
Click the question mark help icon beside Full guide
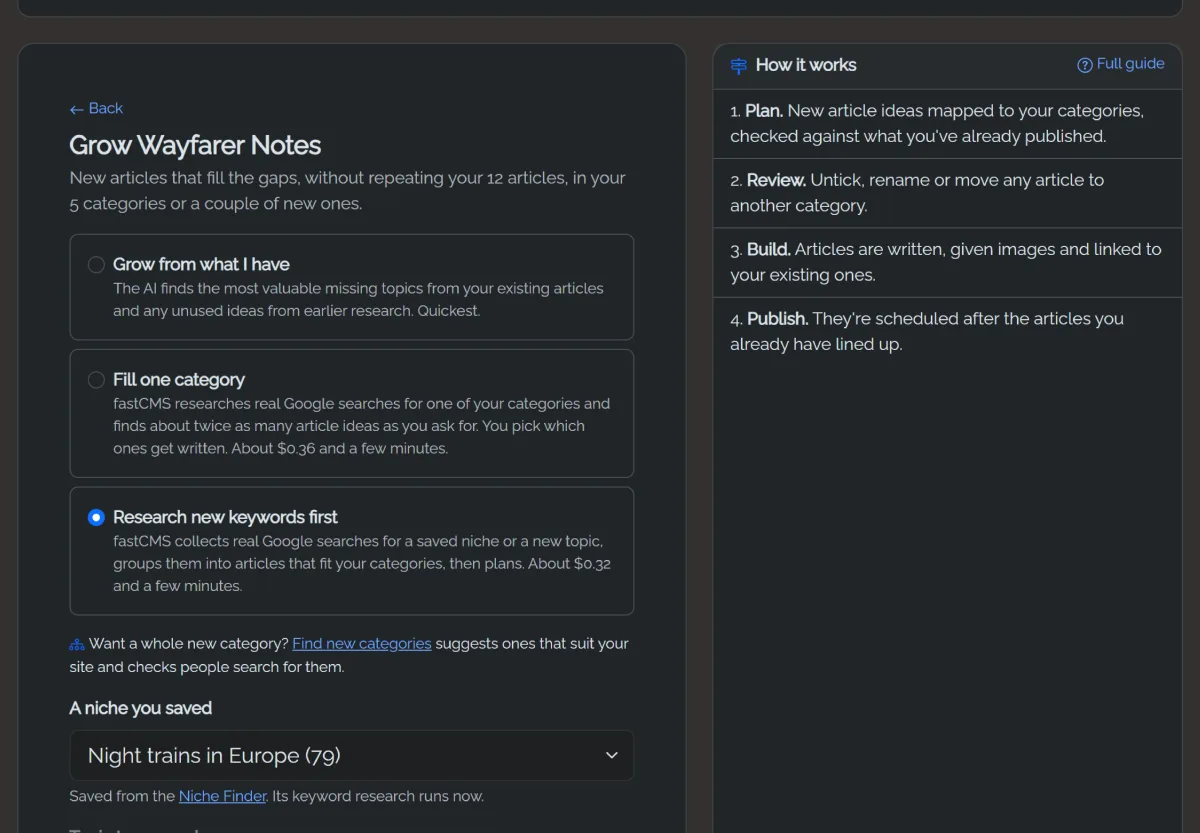click(x=1084, y=65)
